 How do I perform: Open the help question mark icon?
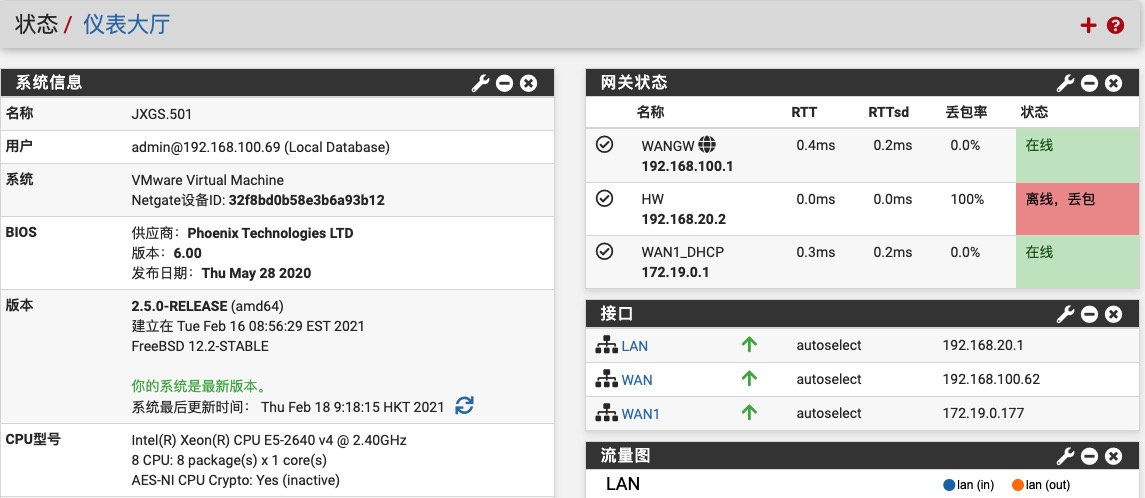tap(1116, 25)
